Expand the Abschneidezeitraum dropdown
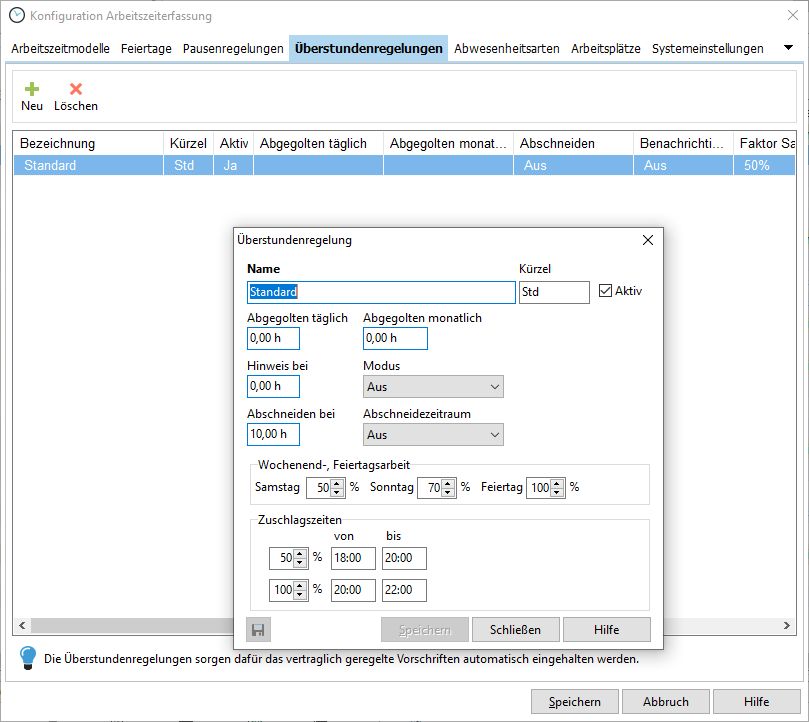This screenshot has width=809, height=722. click(x=433, y=435)
